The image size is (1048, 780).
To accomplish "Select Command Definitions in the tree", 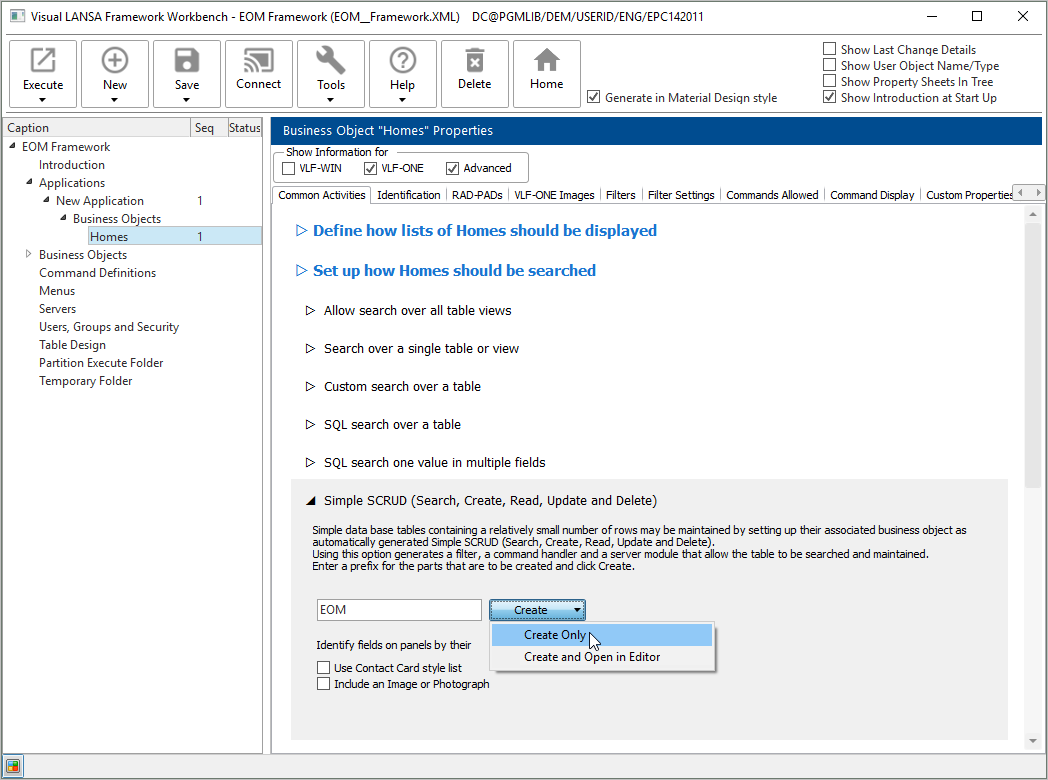I will (98, 273).
